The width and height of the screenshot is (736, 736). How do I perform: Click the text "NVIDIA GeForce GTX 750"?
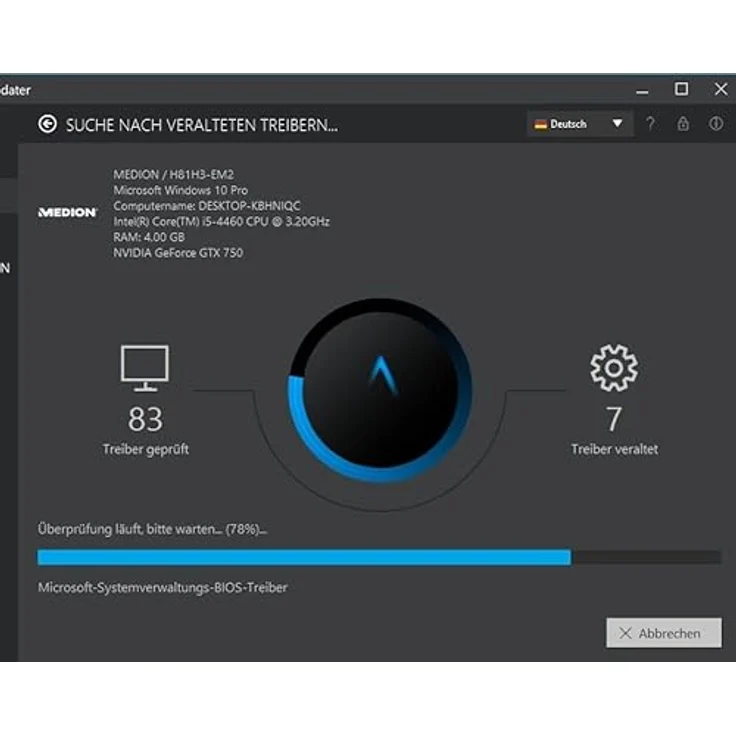point(178,253)
